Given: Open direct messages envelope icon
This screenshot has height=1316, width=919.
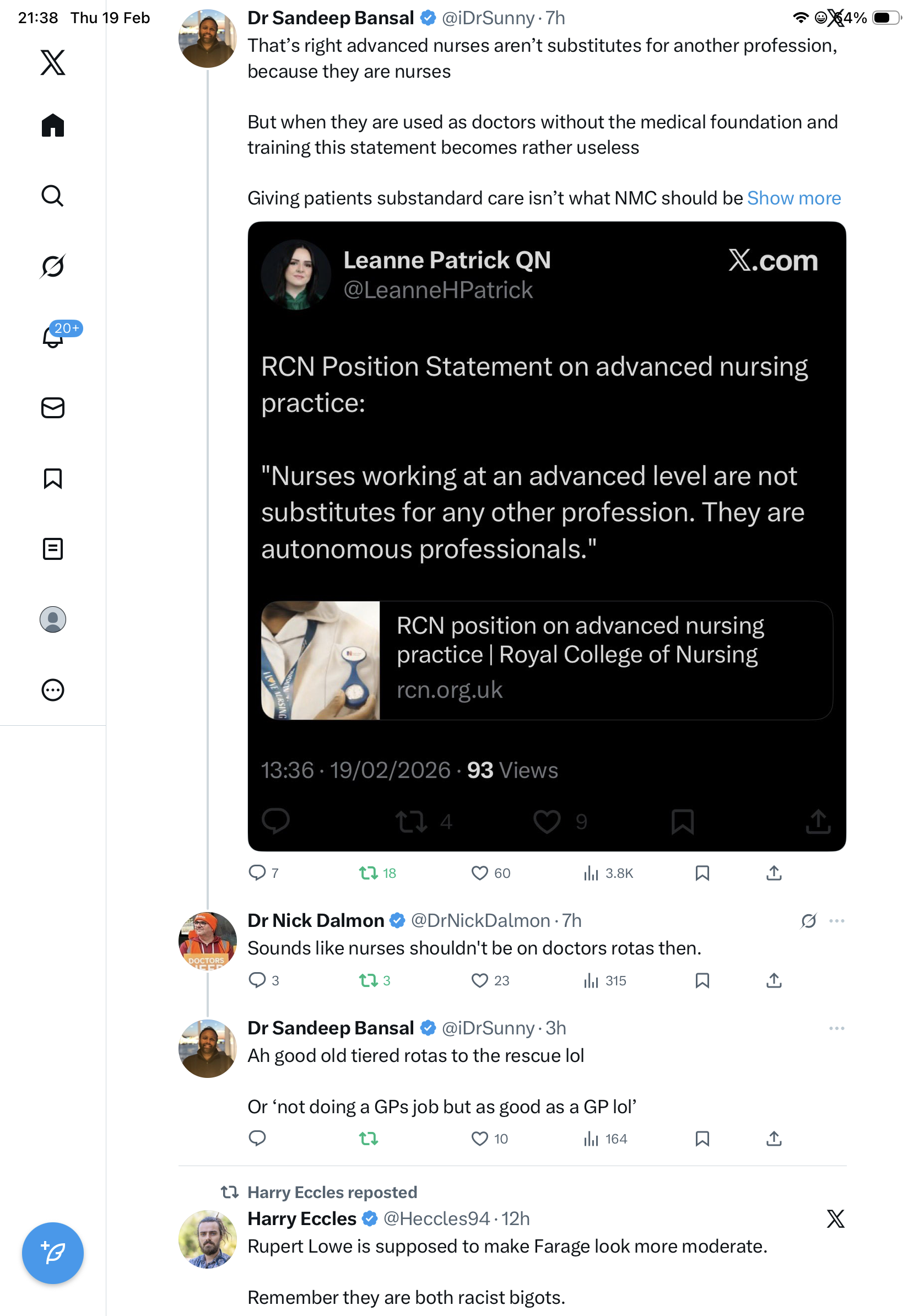Looking at the screenshot, I should 53,407.
